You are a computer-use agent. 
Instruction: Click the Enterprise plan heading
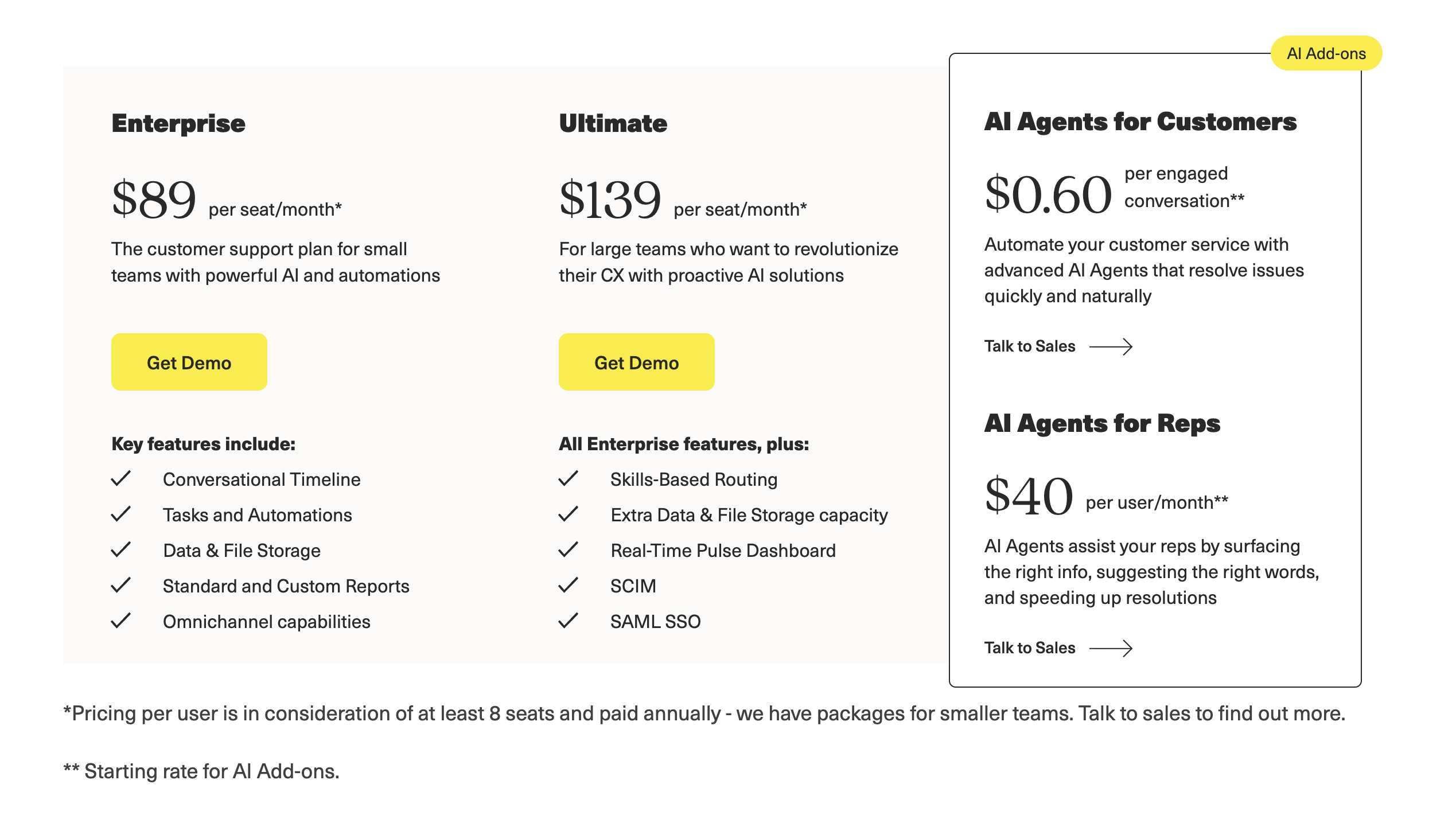[177, 123]
